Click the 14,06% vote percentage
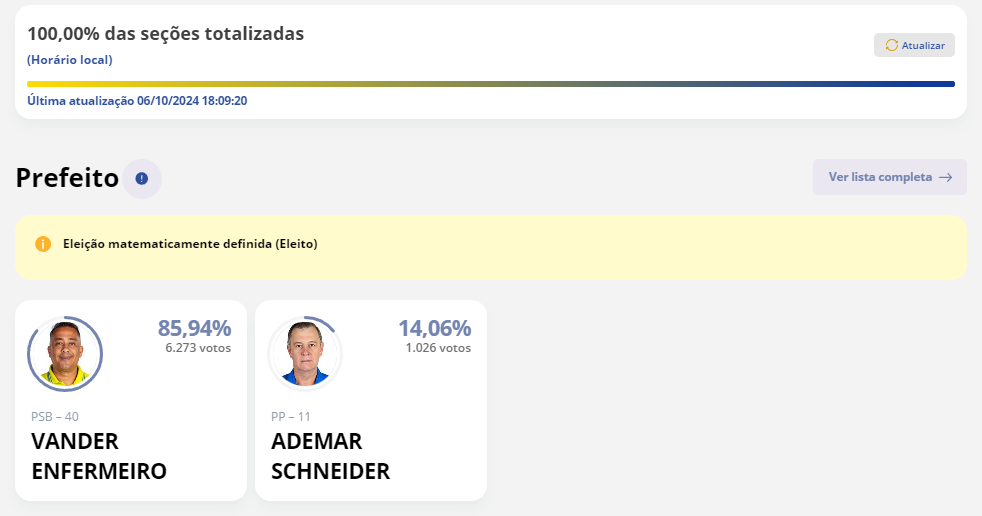 (435, 328)
